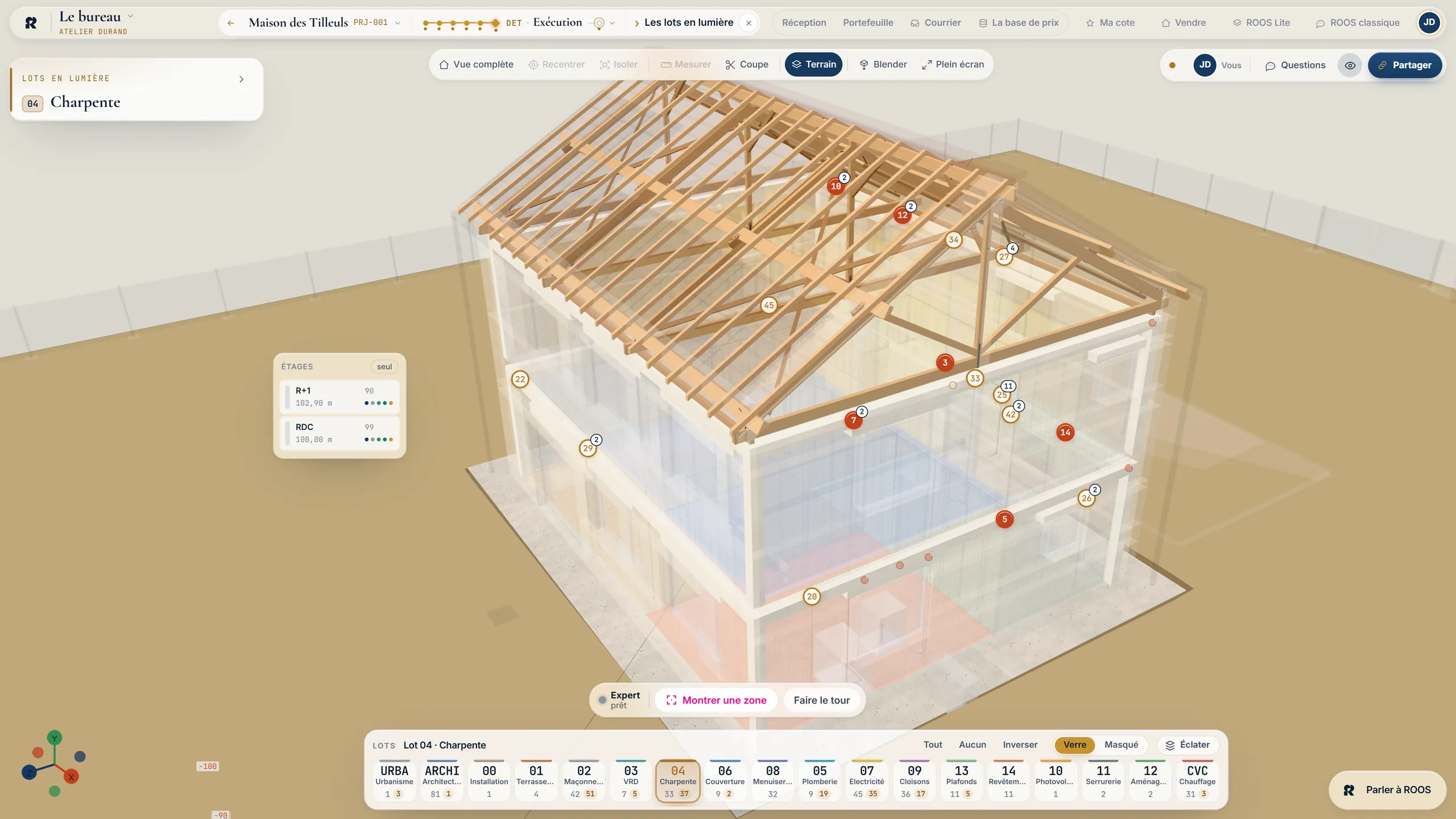Open Portefeuille tab
Viewport: 1456px width, 819px height.
(868, 23)
